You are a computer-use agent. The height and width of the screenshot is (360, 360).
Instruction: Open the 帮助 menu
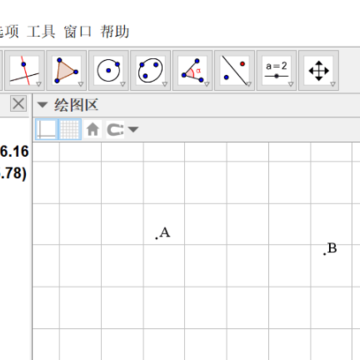[x=114, y=32]
